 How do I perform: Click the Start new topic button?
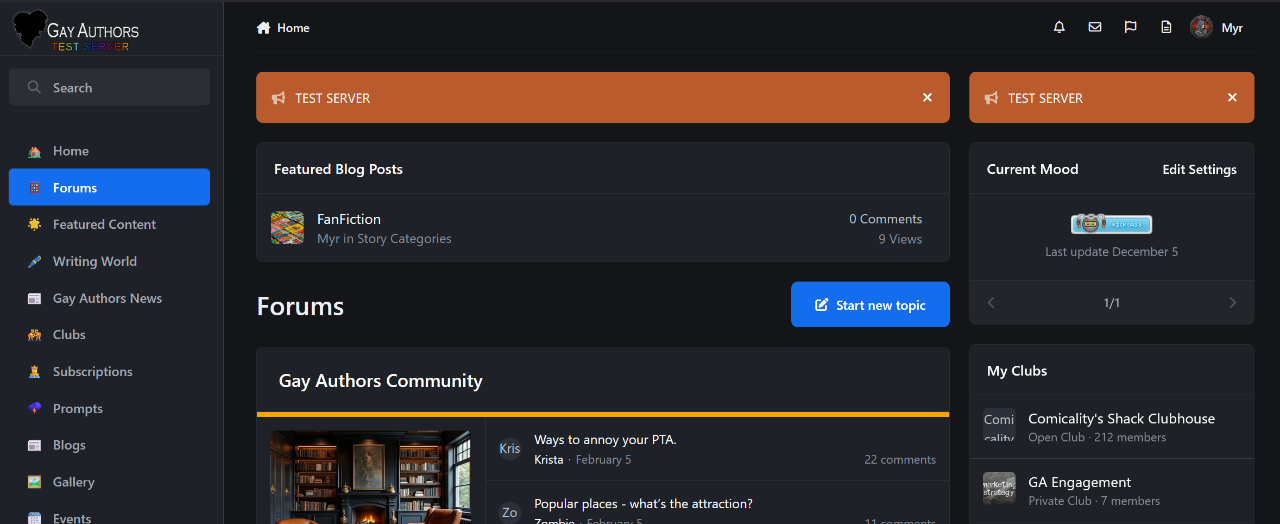[870, 305]
